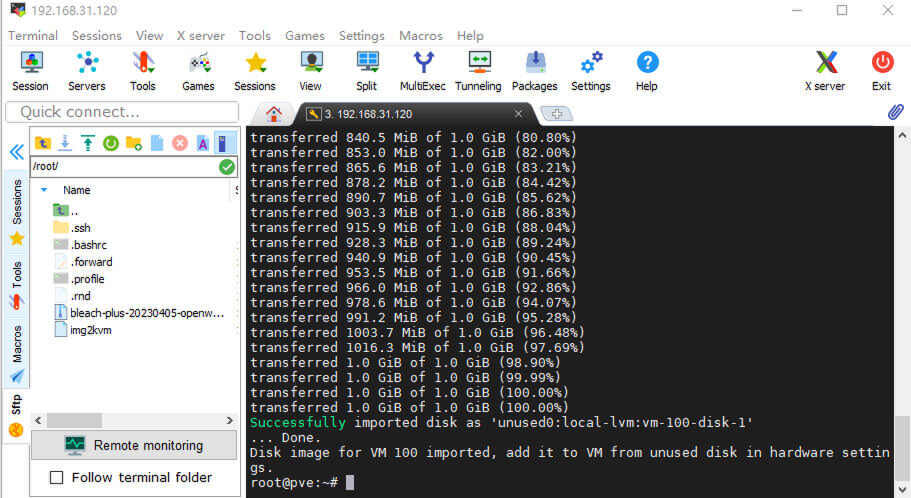Collapse sidebar with double-chevron arrow
The height and width of the screenshot is (498, 911).
click(16, 152)
